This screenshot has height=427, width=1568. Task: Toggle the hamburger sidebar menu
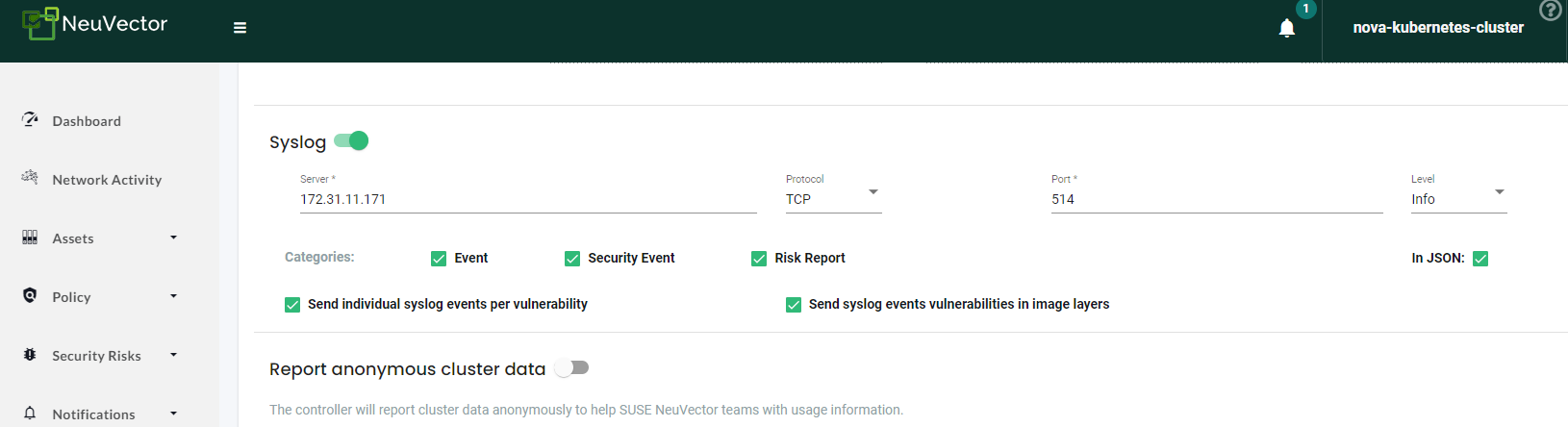240,28
